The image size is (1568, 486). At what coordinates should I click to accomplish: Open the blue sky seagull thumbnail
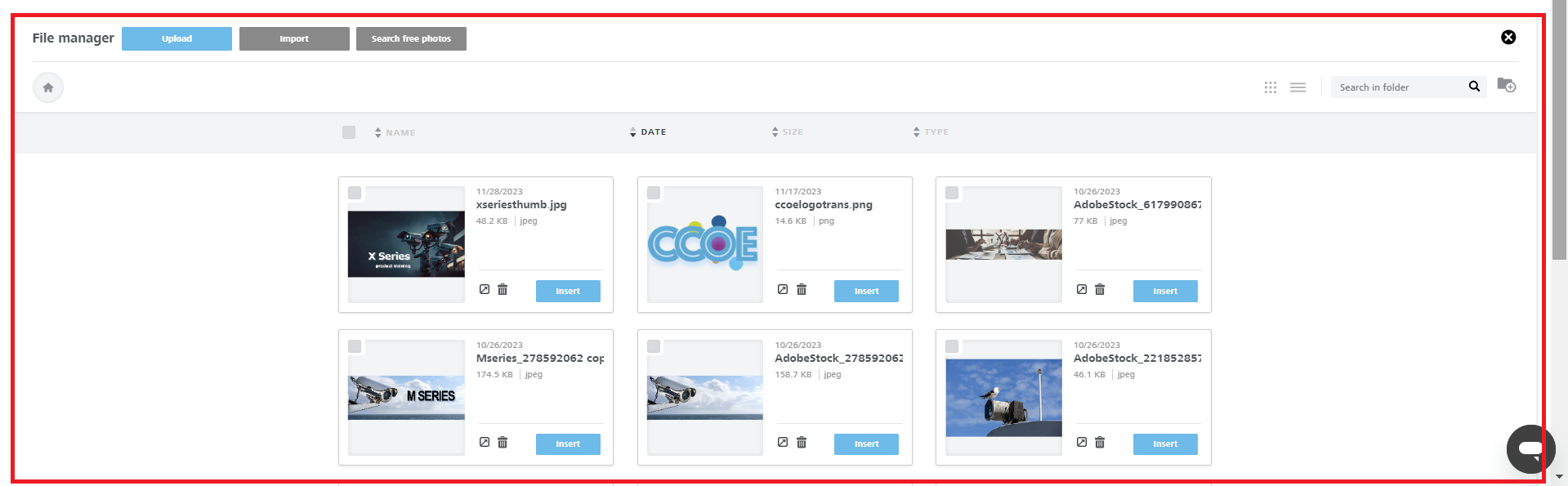pos(1003,398)
